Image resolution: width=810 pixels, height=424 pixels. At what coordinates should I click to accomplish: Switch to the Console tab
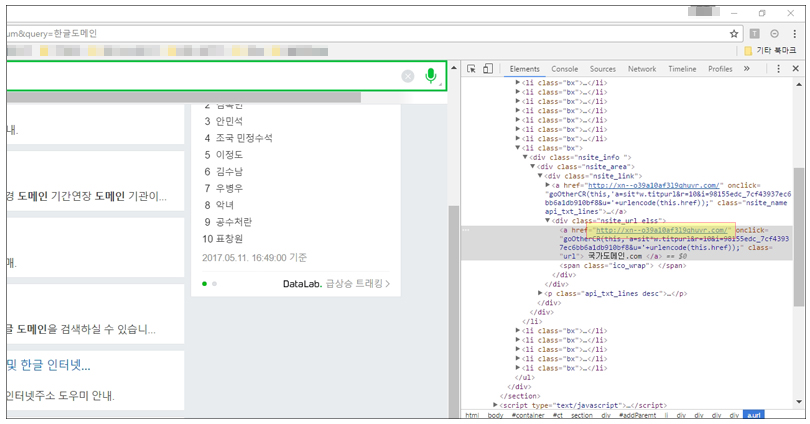pos(565,69)
